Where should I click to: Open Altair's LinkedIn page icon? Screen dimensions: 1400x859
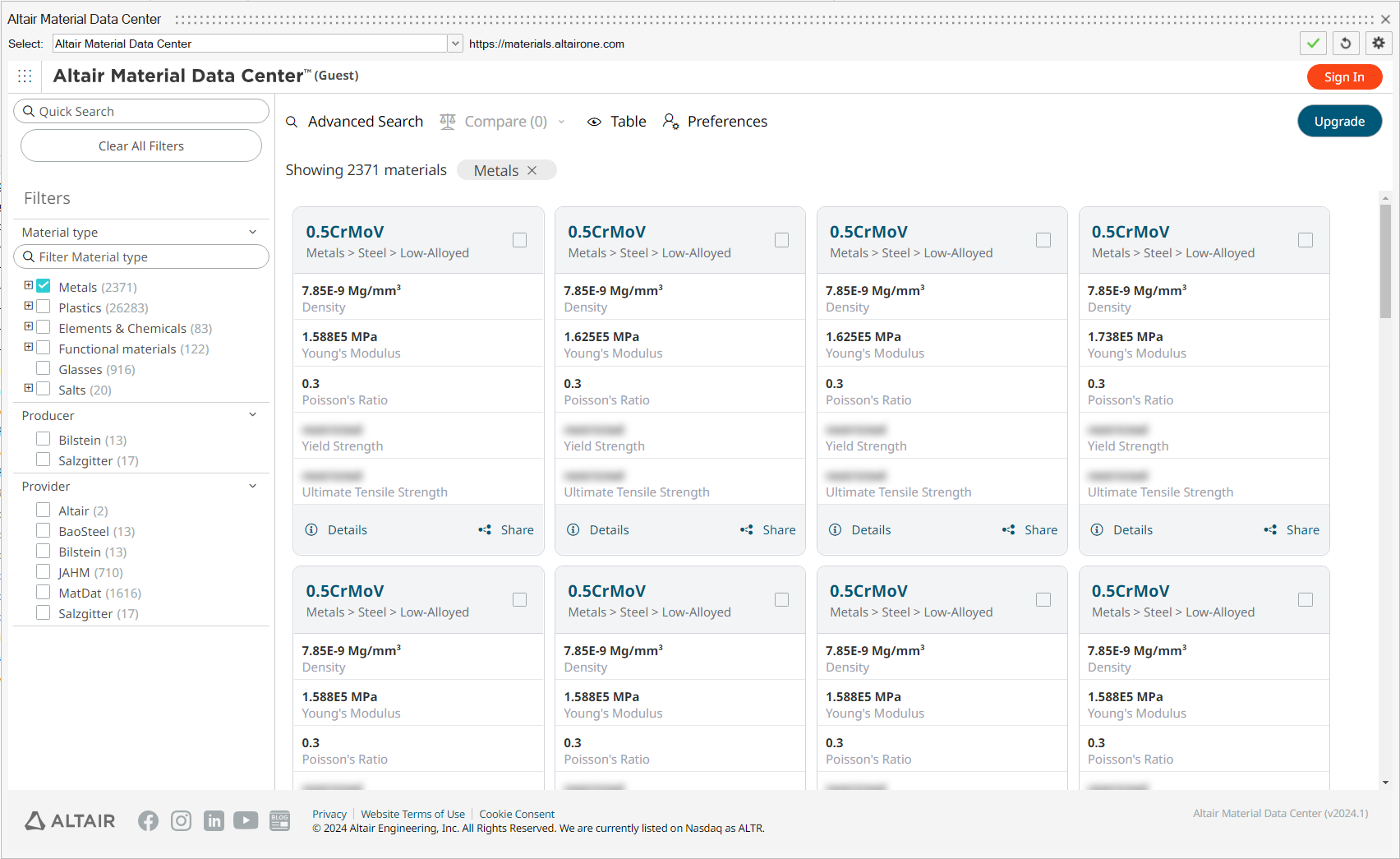pyautogui.click(x=214, y=820)
